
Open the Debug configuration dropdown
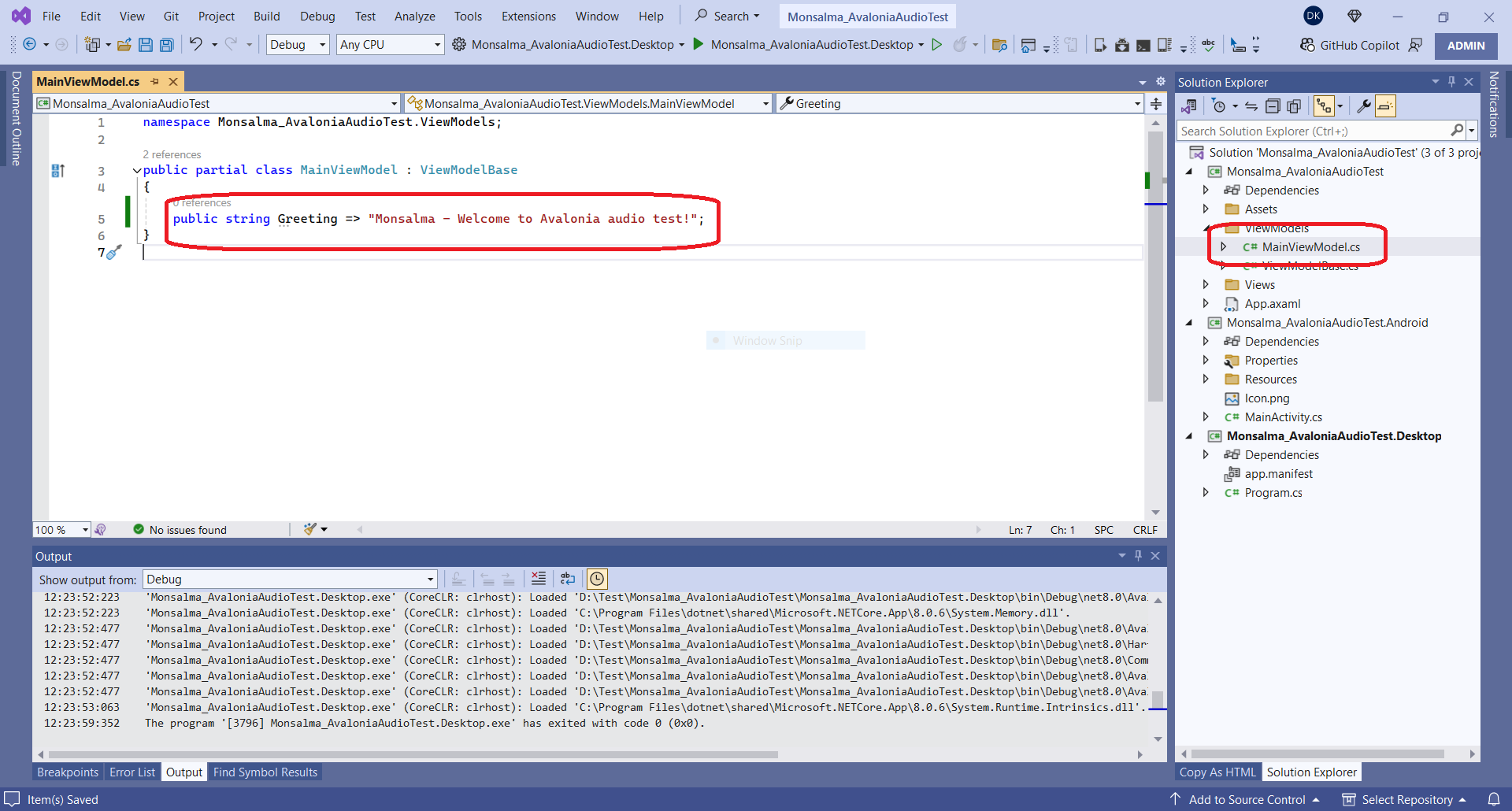point(298,45)
